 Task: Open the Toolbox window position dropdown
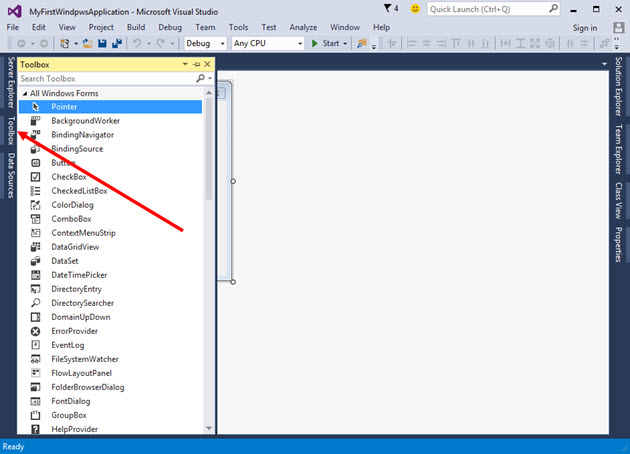tap(185, 64)
